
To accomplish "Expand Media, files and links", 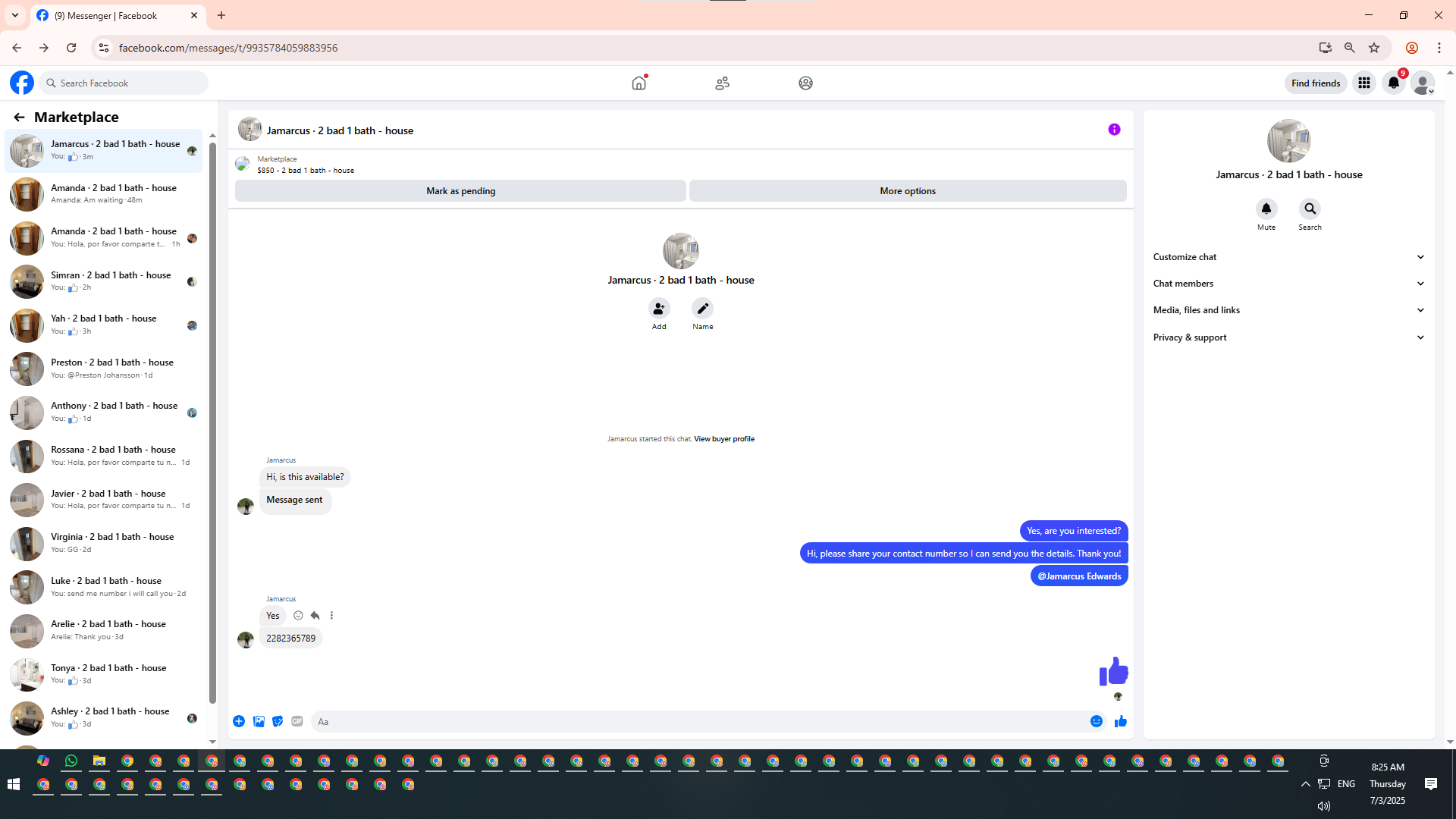I will [1288, 310].
